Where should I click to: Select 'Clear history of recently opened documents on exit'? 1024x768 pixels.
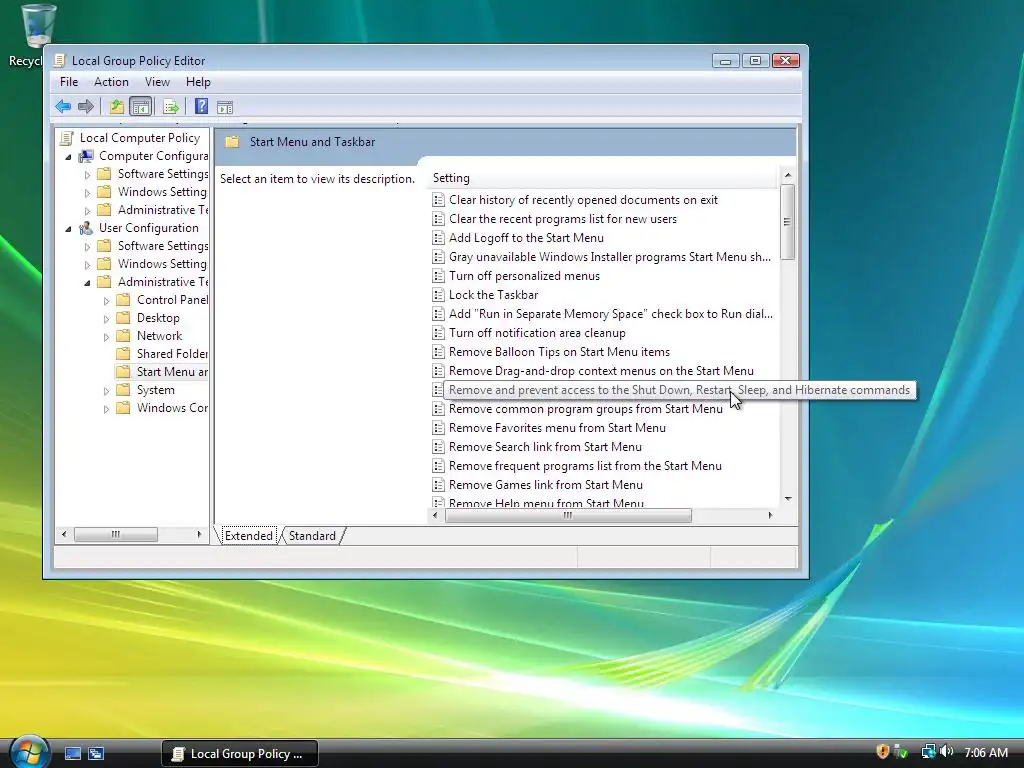(x=583, y=200)
